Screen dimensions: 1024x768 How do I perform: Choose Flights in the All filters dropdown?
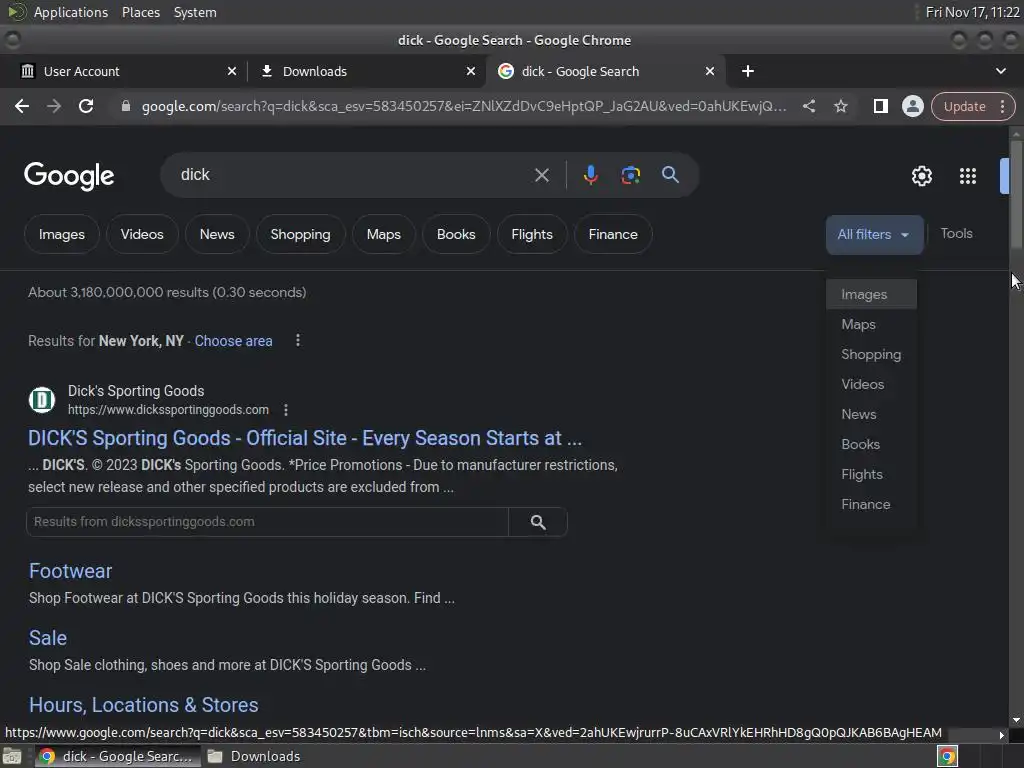pos(871,475)
